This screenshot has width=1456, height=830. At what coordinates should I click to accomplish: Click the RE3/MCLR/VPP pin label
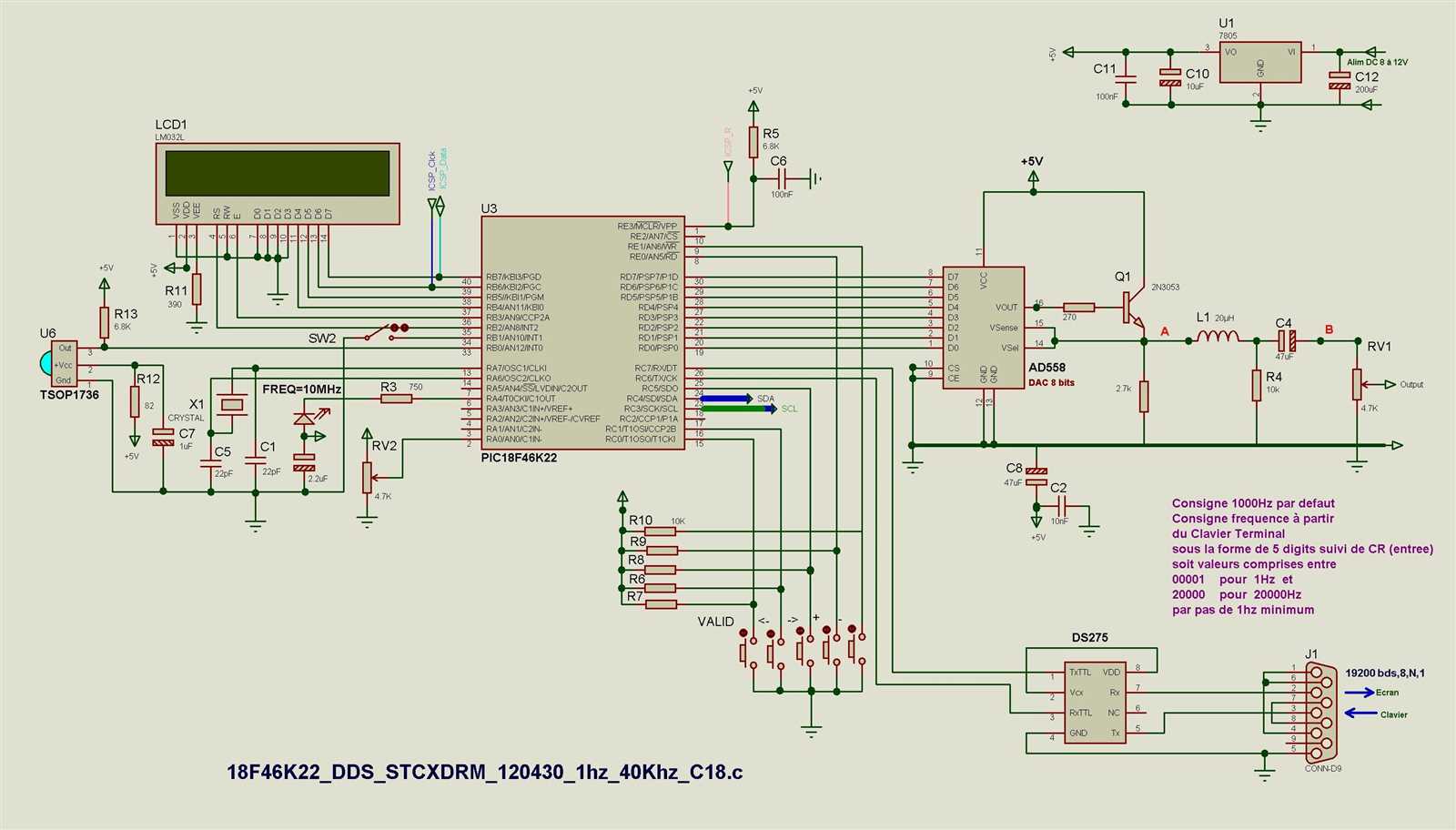point(647,227)
